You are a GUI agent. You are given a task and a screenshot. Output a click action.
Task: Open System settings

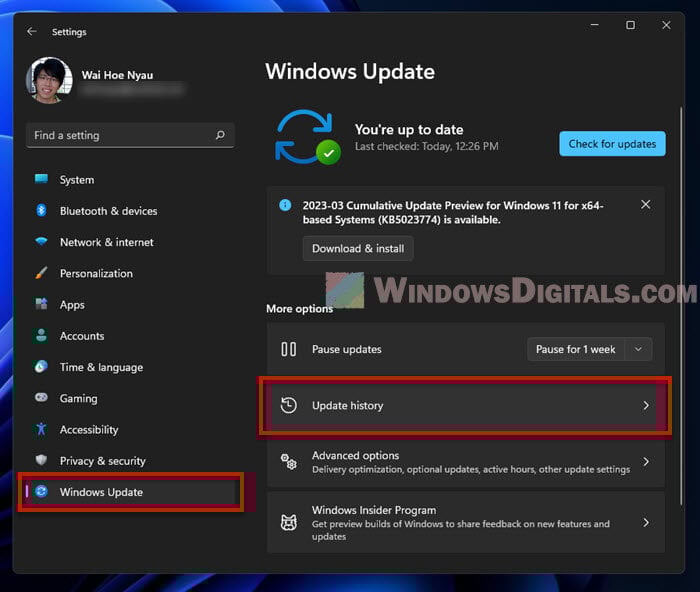pos(130,179)
